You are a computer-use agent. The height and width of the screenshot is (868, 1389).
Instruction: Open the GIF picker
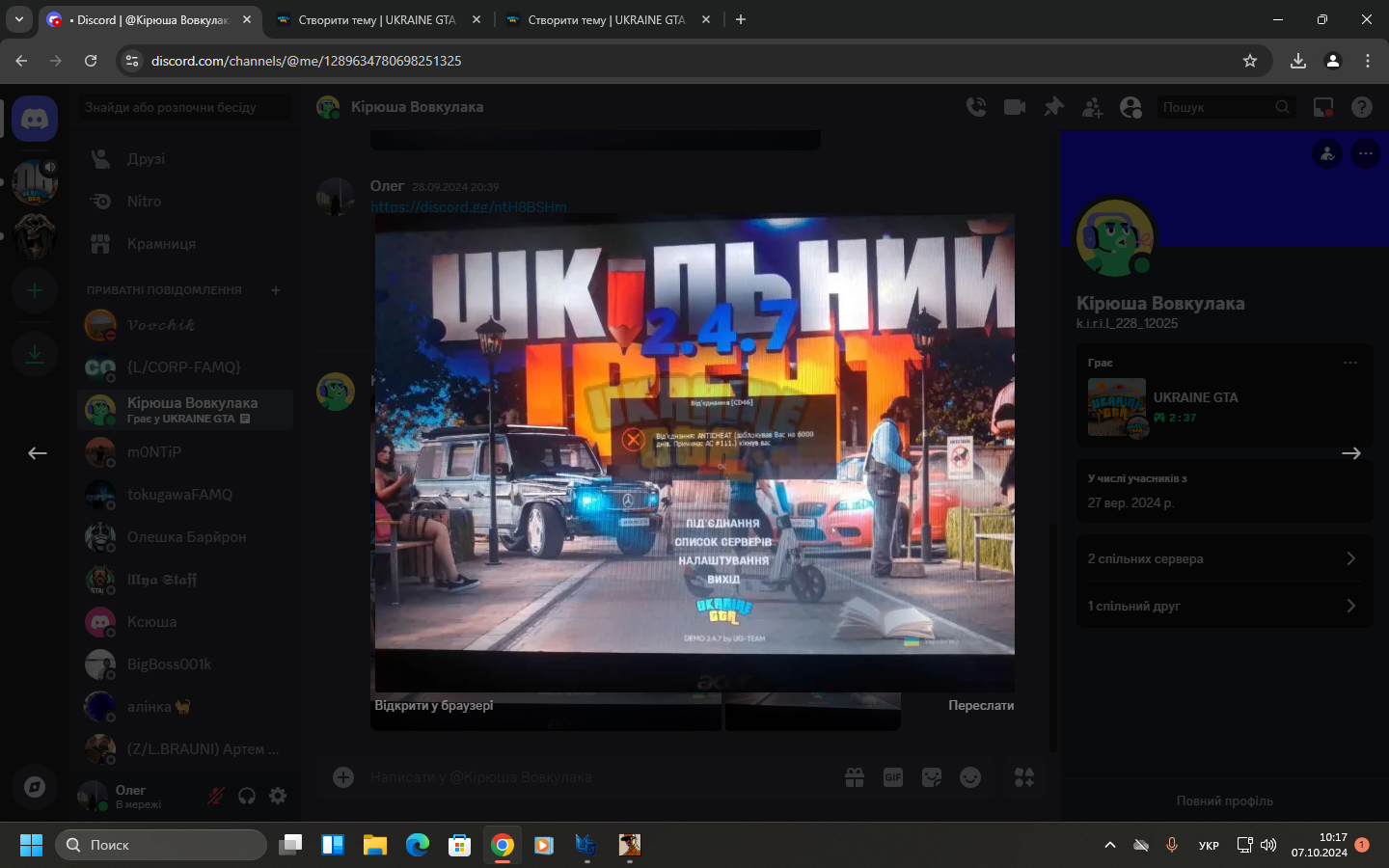[x=893, y=777]
